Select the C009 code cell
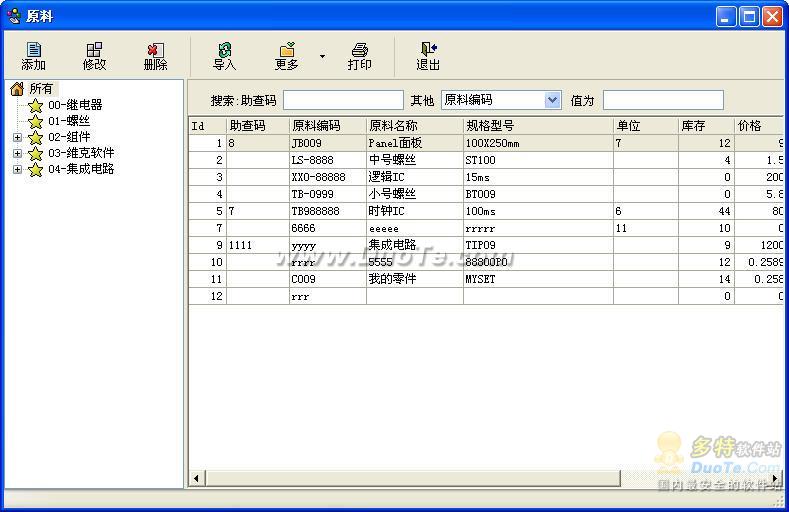 328,279
